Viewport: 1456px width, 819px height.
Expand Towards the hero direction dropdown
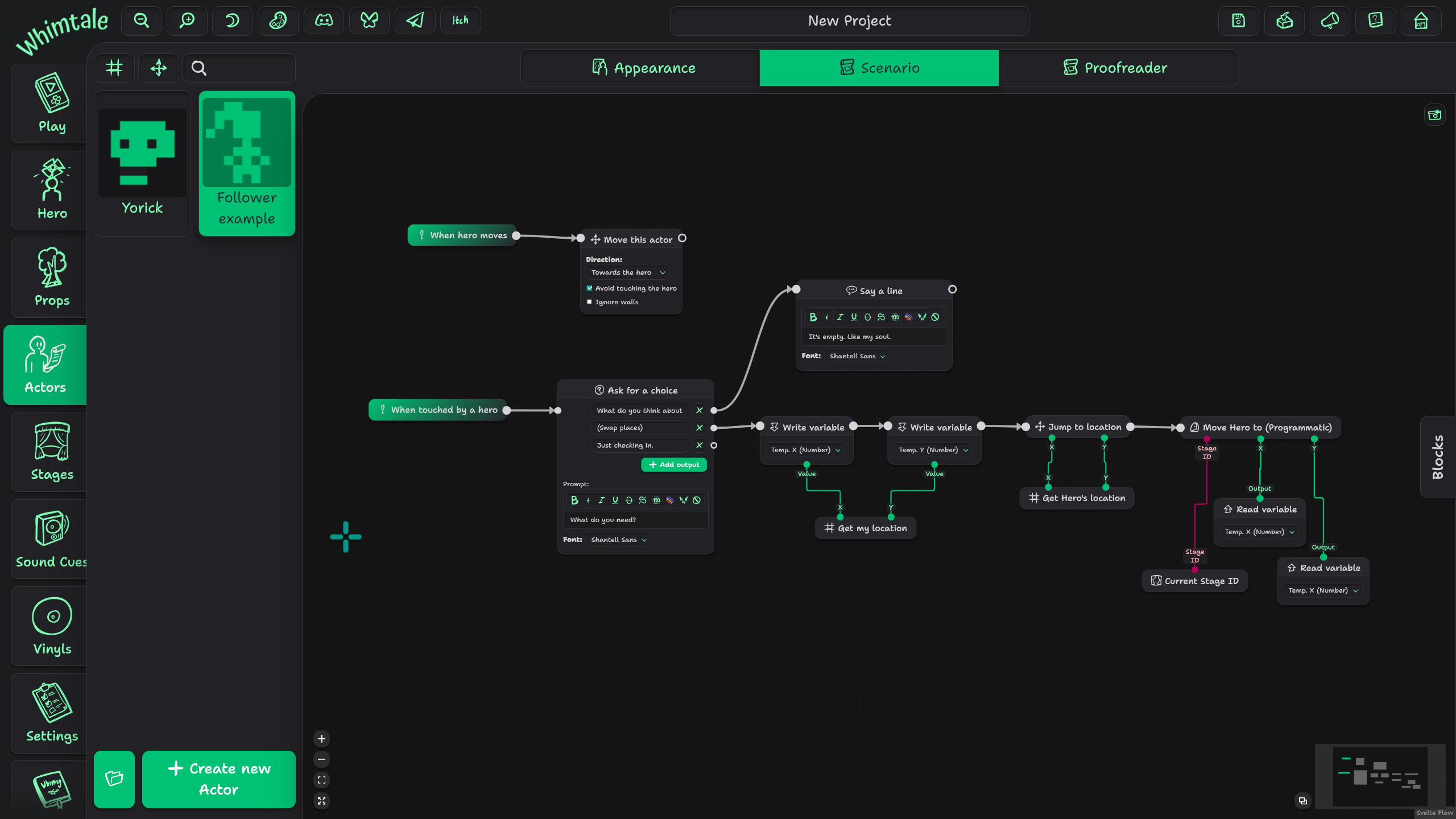click(627, 272)
